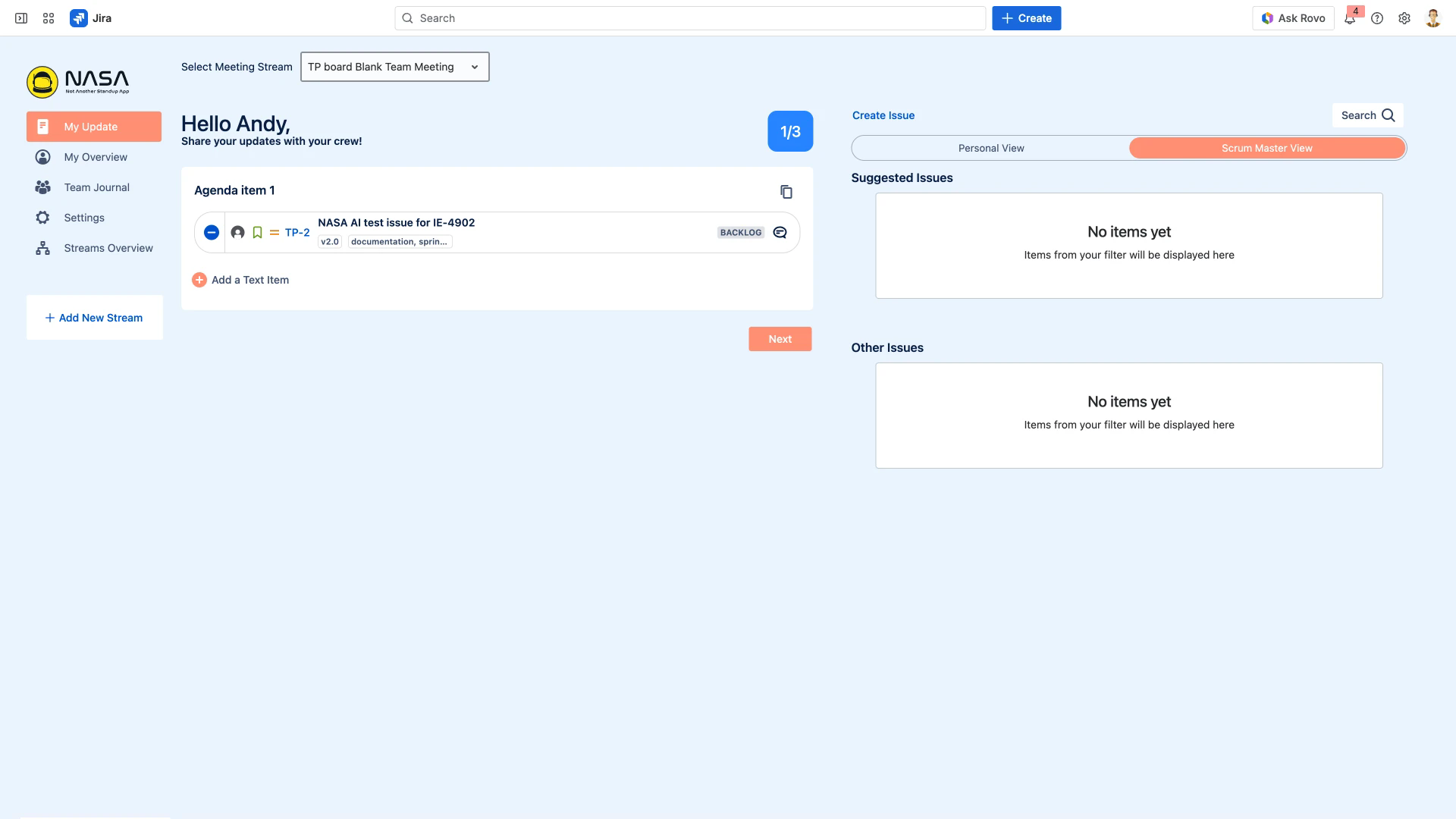
Task: Open the app switcher grid icon
Action: [x=49, y=18]
